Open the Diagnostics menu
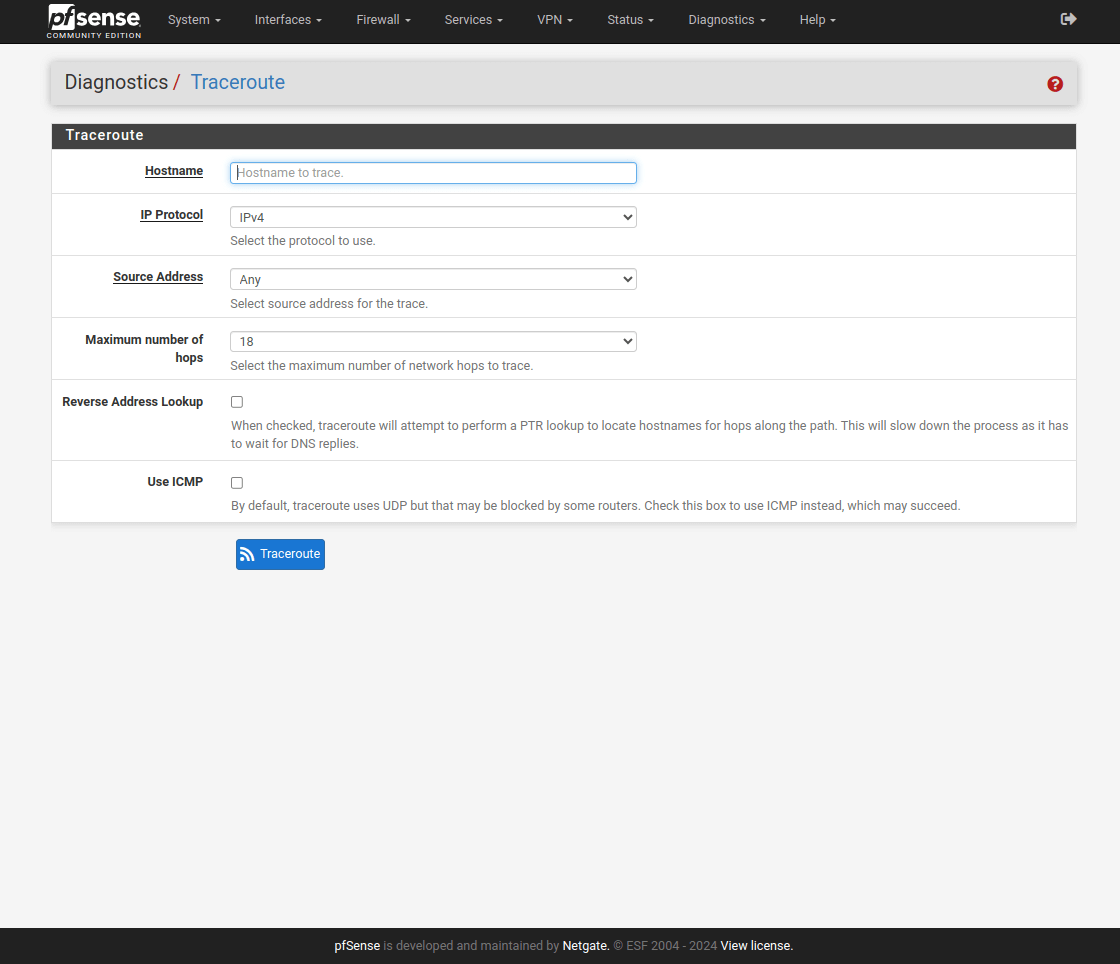This screenshot has height=964, width=1120. pos(727,20)
